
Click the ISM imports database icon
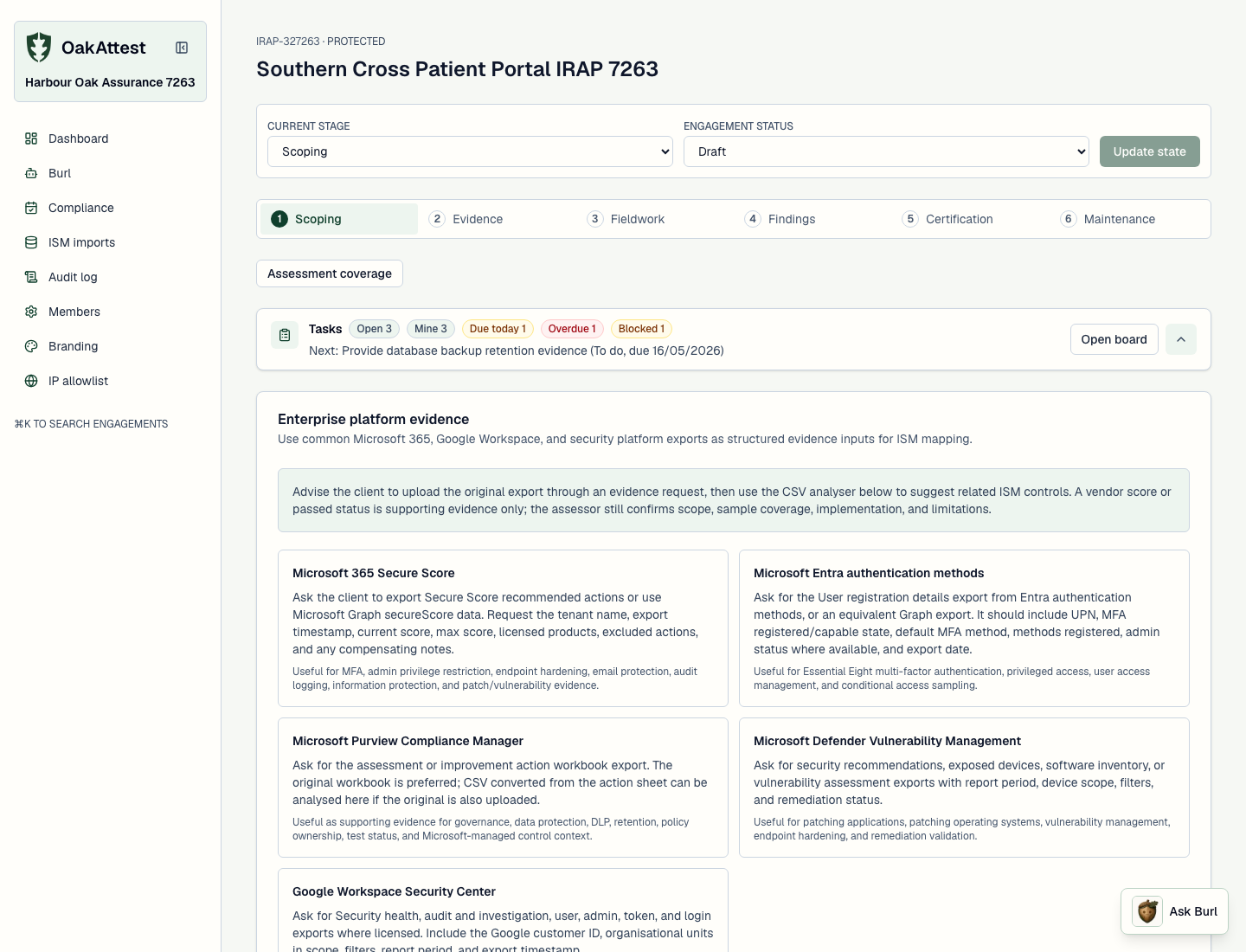point(31,242)
